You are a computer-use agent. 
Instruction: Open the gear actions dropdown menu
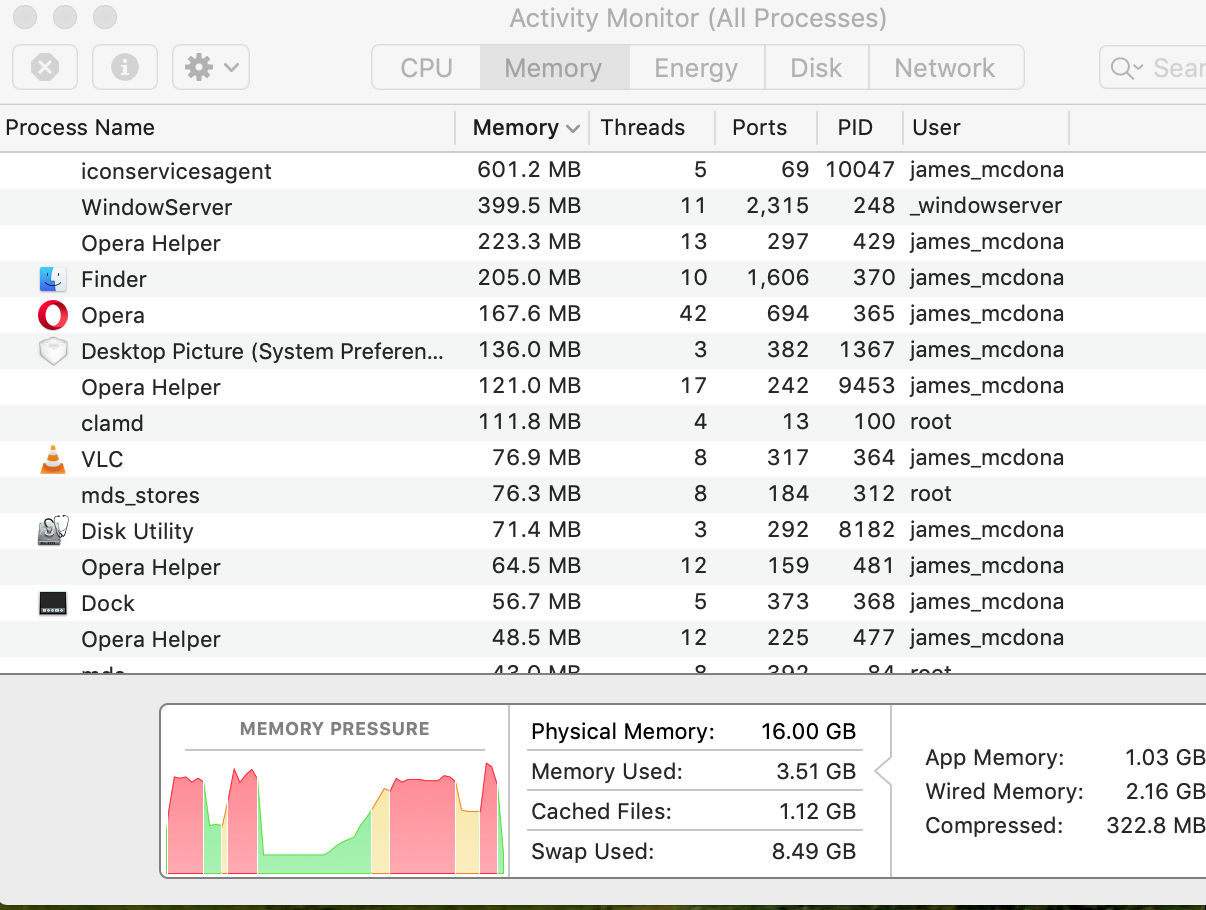(x=211, y=68)
